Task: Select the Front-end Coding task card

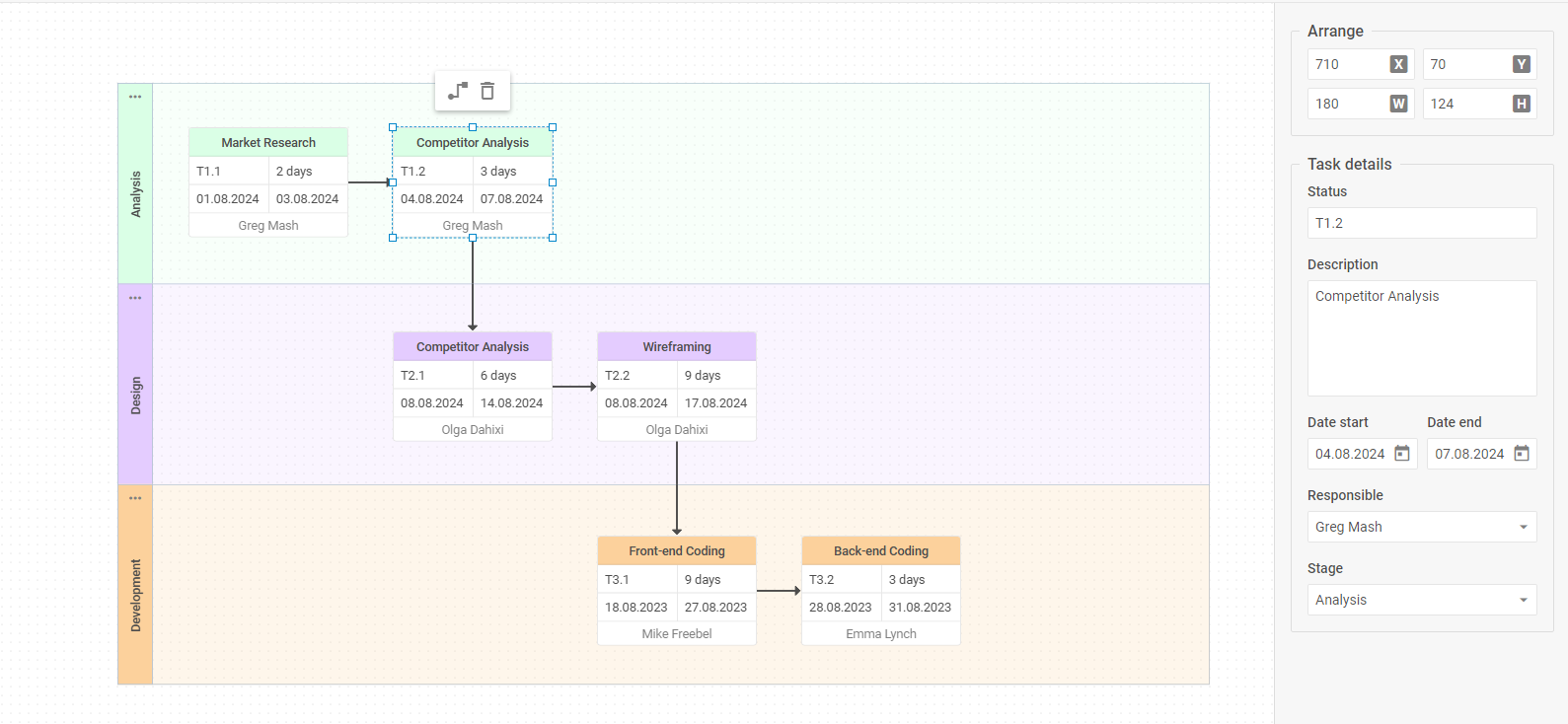Action: click(677, 592)
